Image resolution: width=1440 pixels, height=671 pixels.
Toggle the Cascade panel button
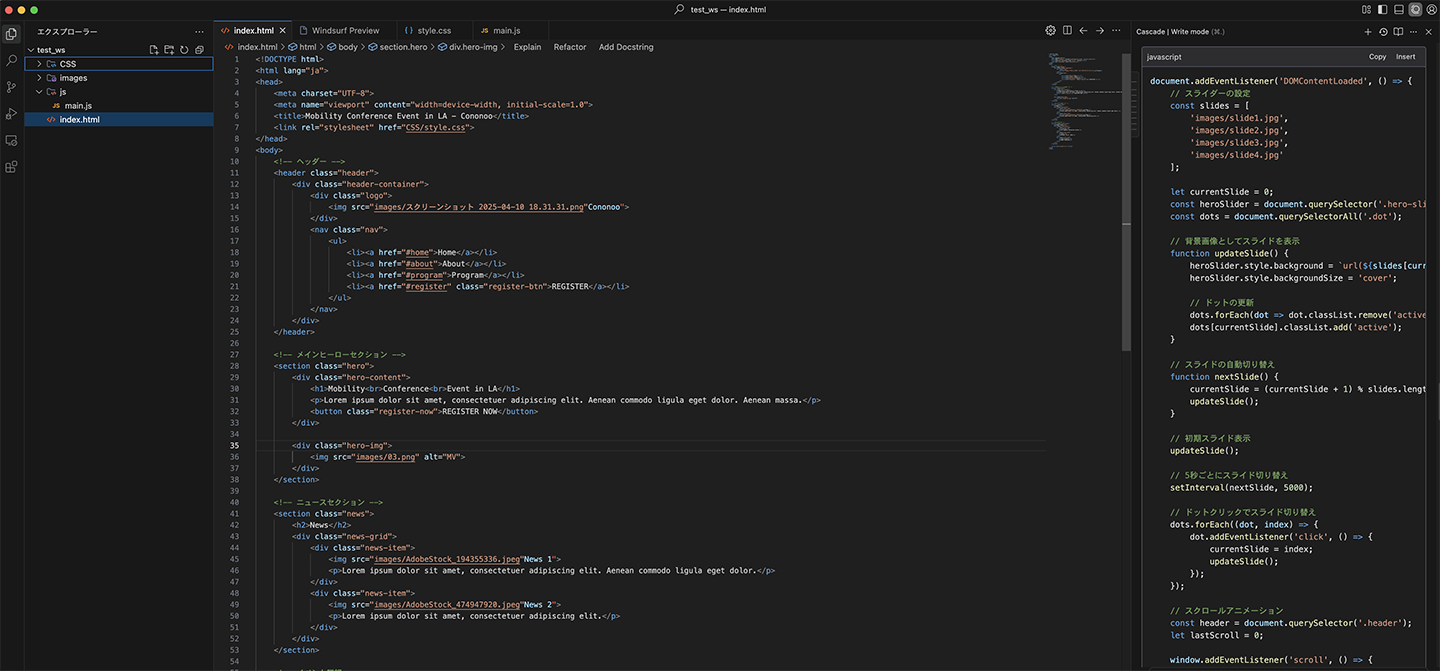point(1415,9)
